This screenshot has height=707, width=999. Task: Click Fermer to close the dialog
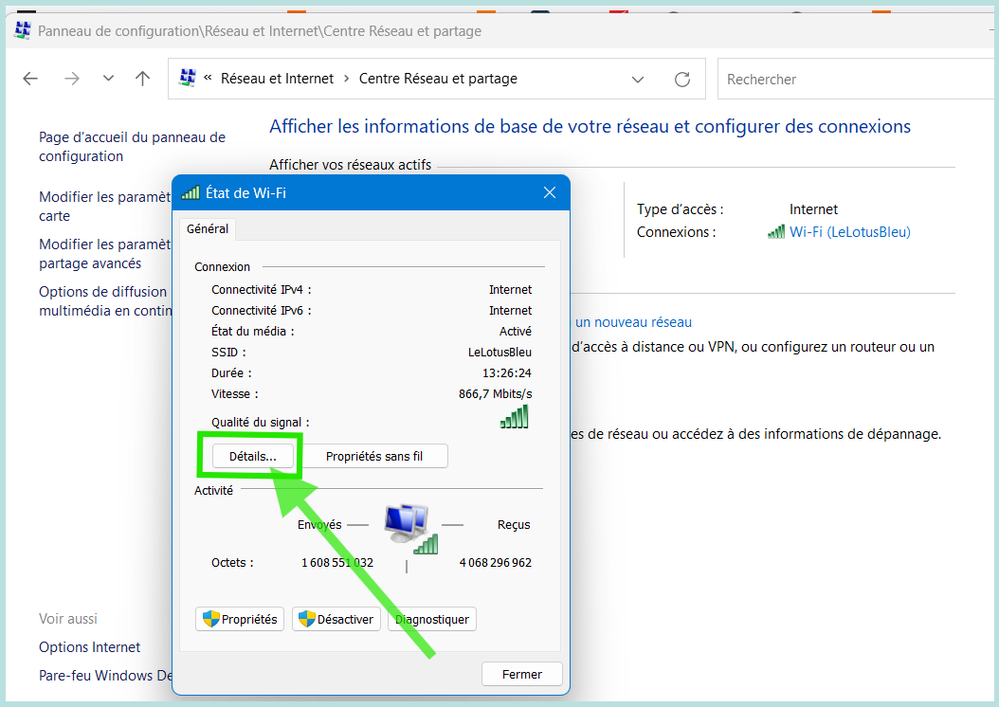point(522,674)
